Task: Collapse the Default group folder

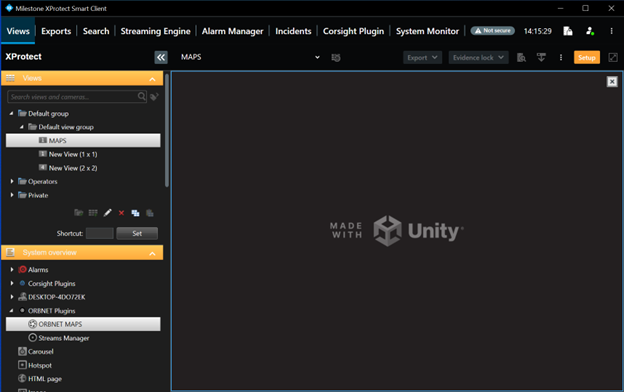Action: (11, 113)
